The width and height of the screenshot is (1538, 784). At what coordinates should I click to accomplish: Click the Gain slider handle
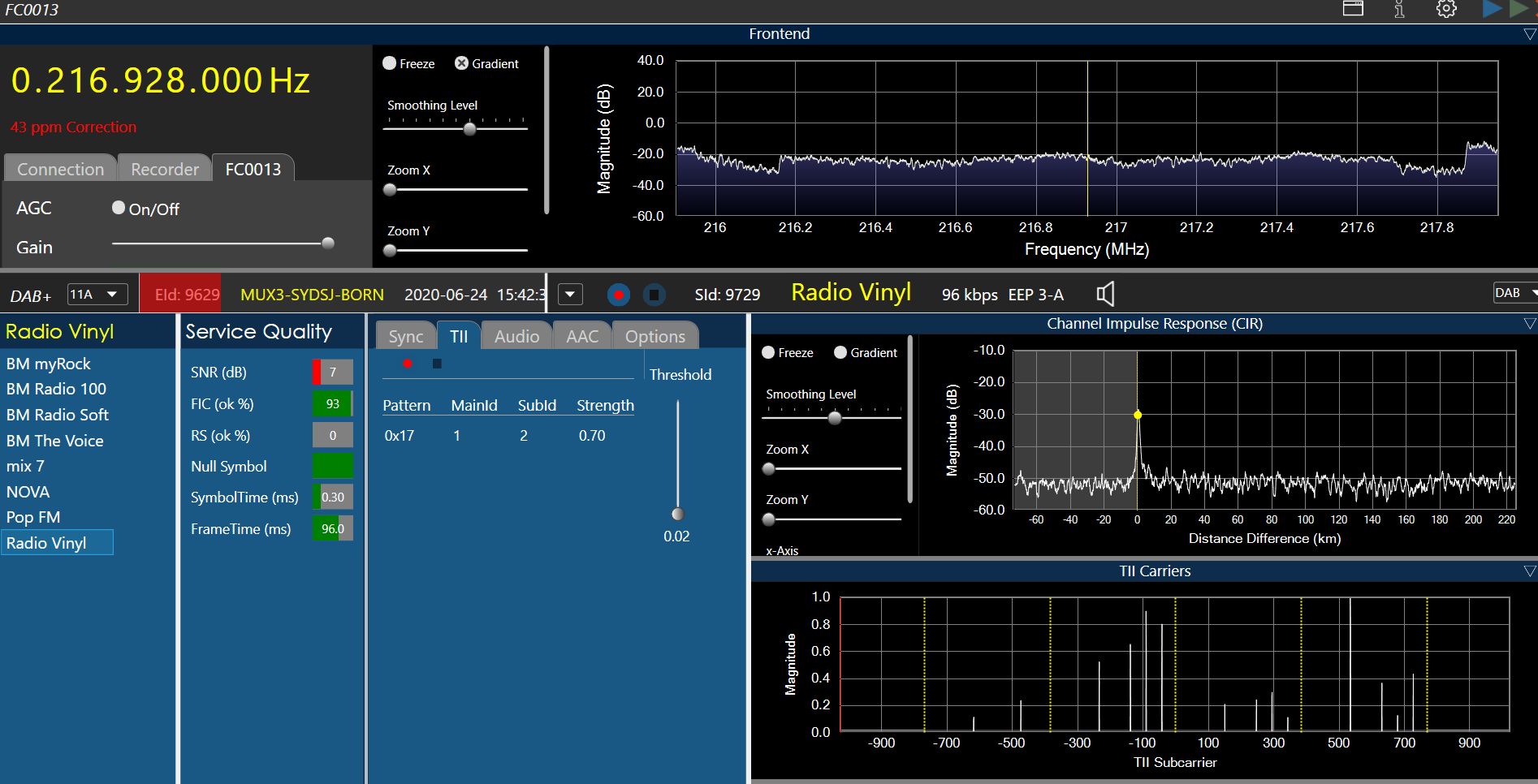click(328, 243)
